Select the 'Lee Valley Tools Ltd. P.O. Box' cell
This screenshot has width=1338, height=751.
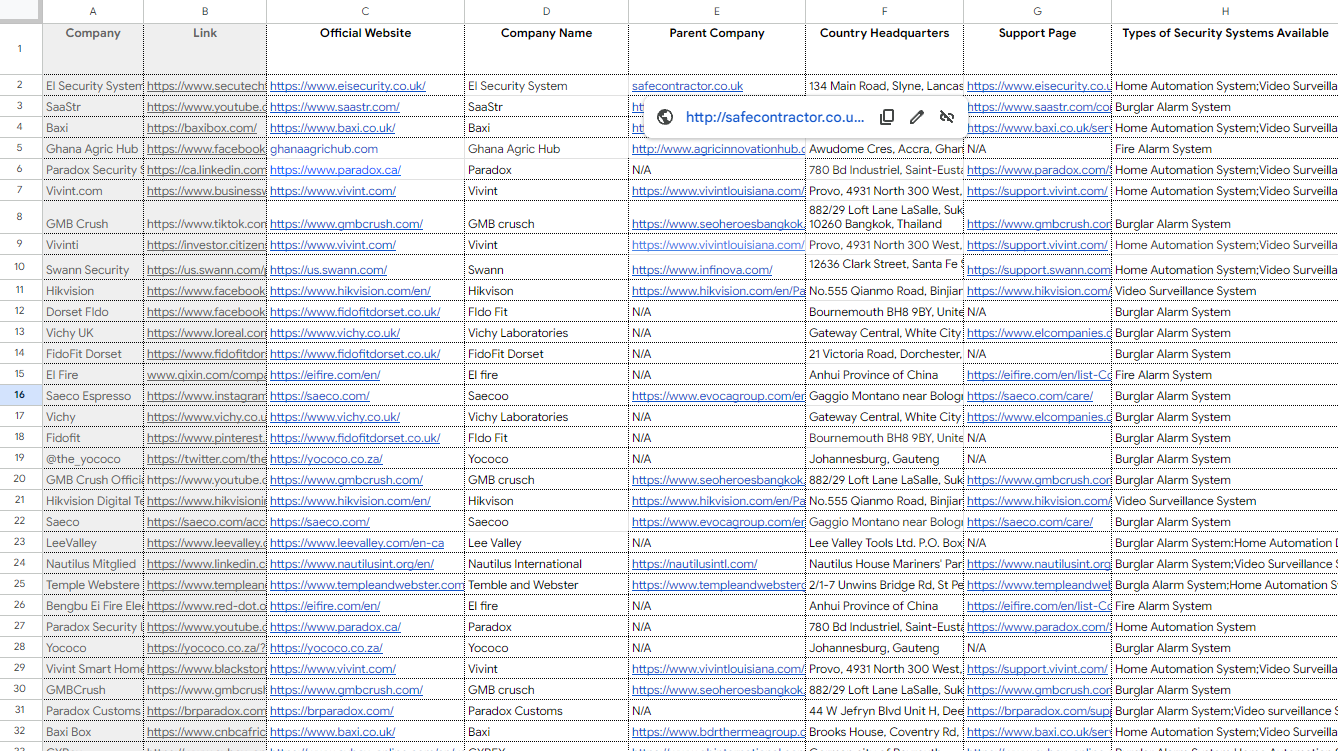884,543
